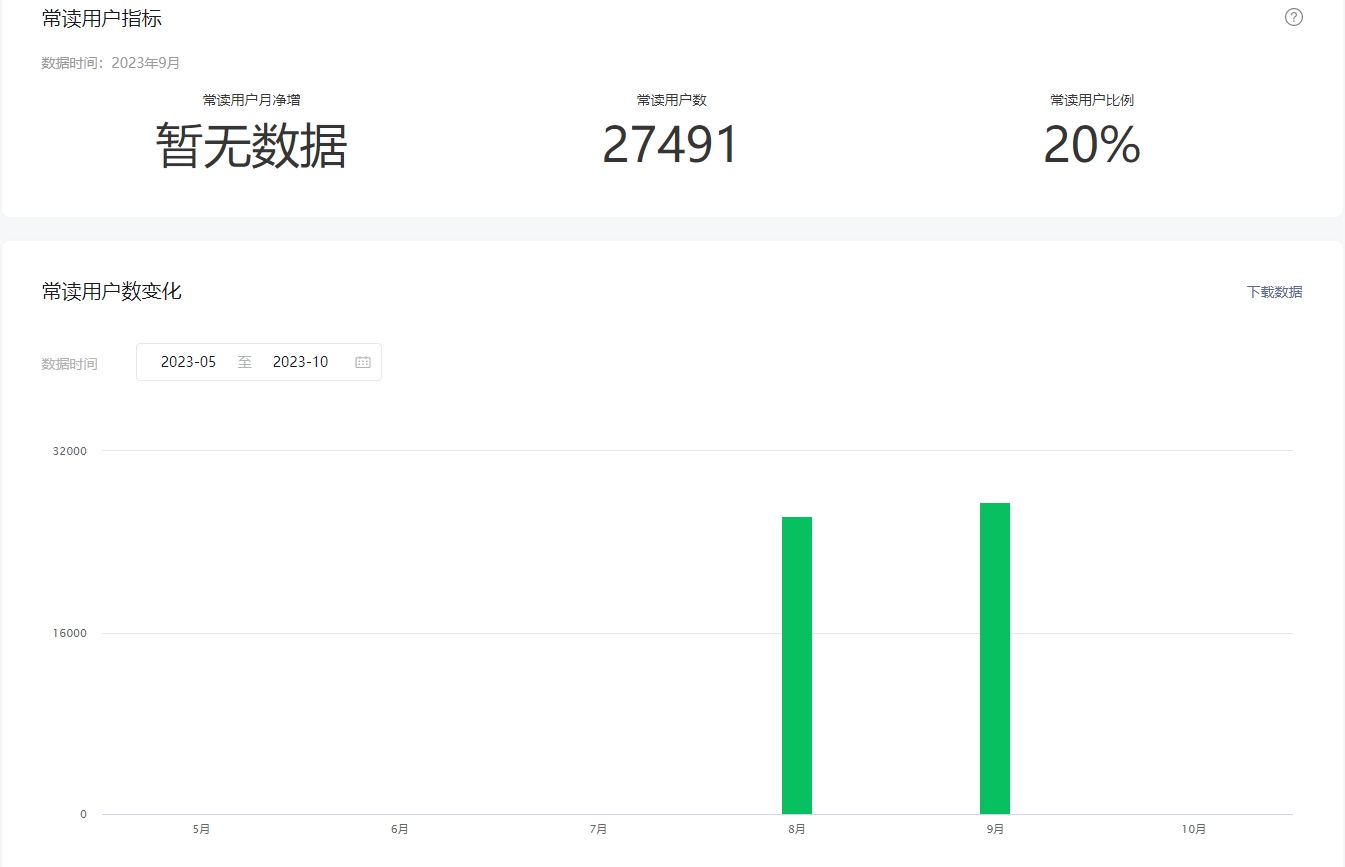Select the 20% 常读用户比例 value
This screenshot has width=1345, height=867.
pyautogui.click(x=1091, y=146)
